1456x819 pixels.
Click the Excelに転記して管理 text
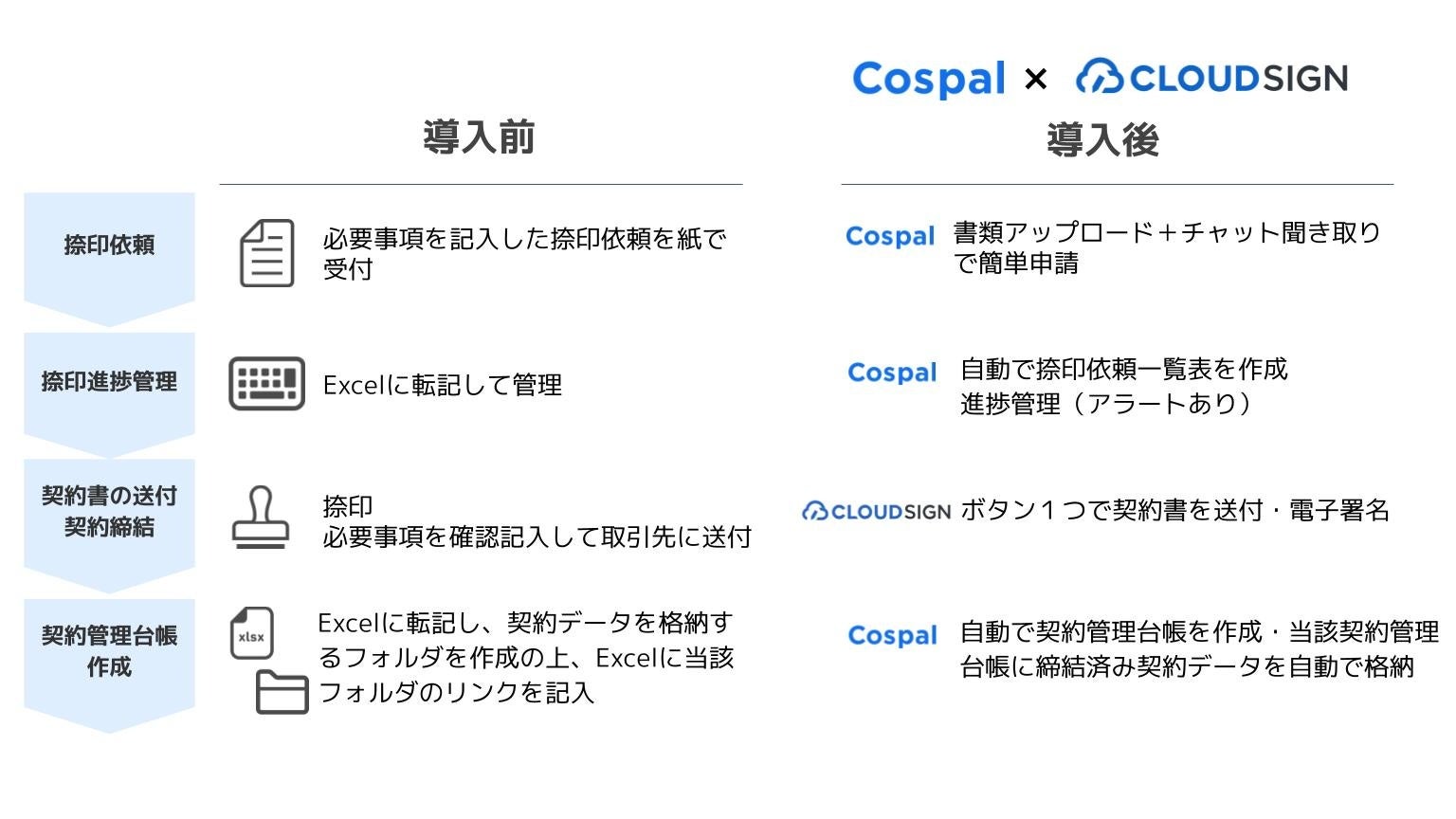tap(443, 385)
